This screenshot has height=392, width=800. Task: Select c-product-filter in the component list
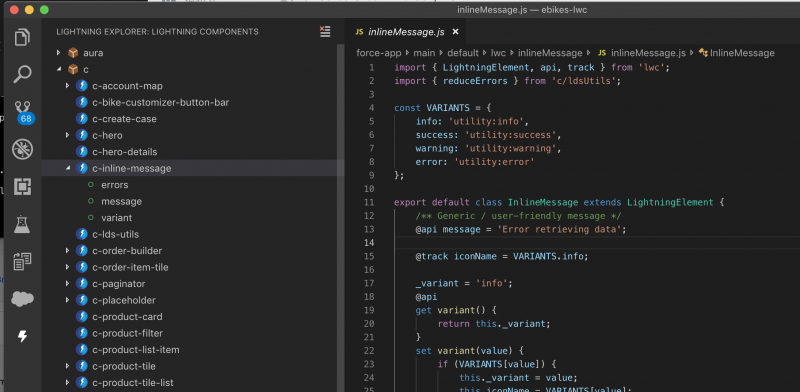click(128, 333)
